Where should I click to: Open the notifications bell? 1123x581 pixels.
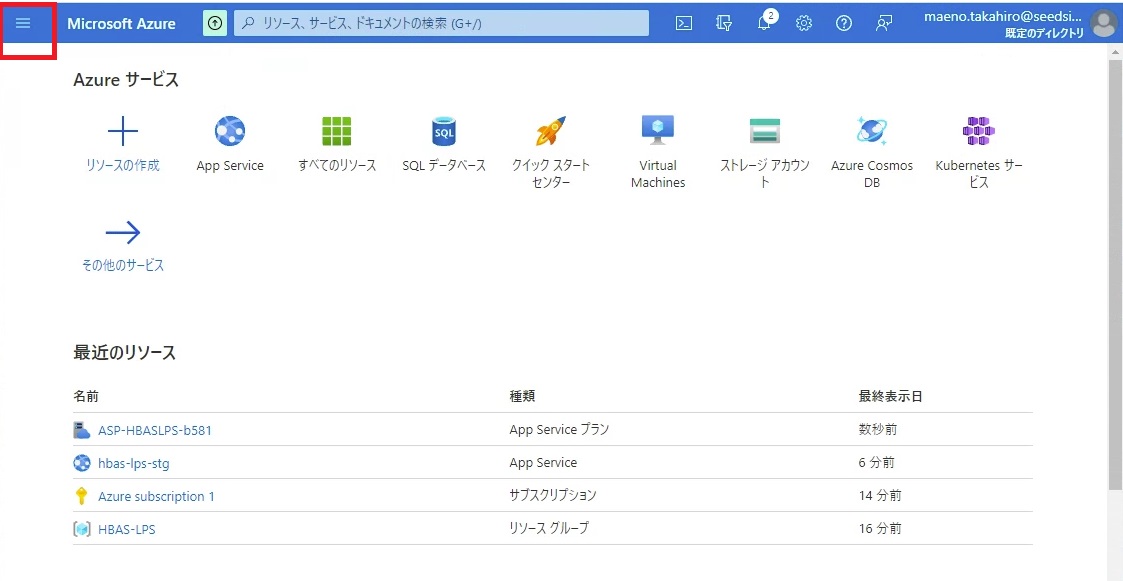point(765,23)
